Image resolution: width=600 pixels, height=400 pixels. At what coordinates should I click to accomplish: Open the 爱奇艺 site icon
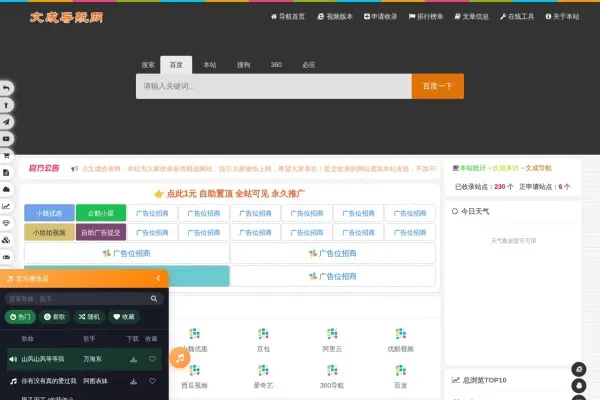click(x=263, y=371)
